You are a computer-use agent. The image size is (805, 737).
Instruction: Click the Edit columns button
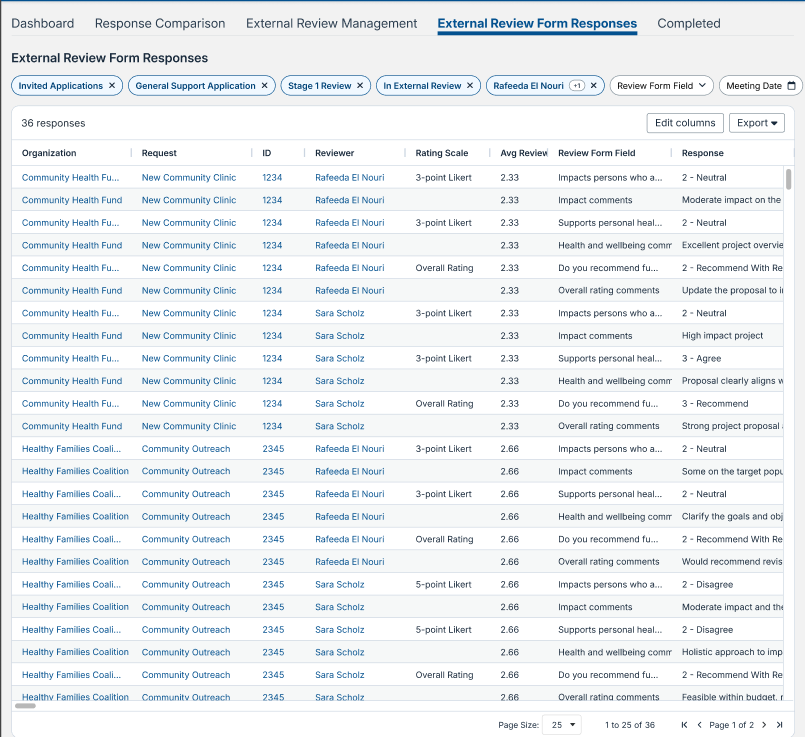(685, 123)
